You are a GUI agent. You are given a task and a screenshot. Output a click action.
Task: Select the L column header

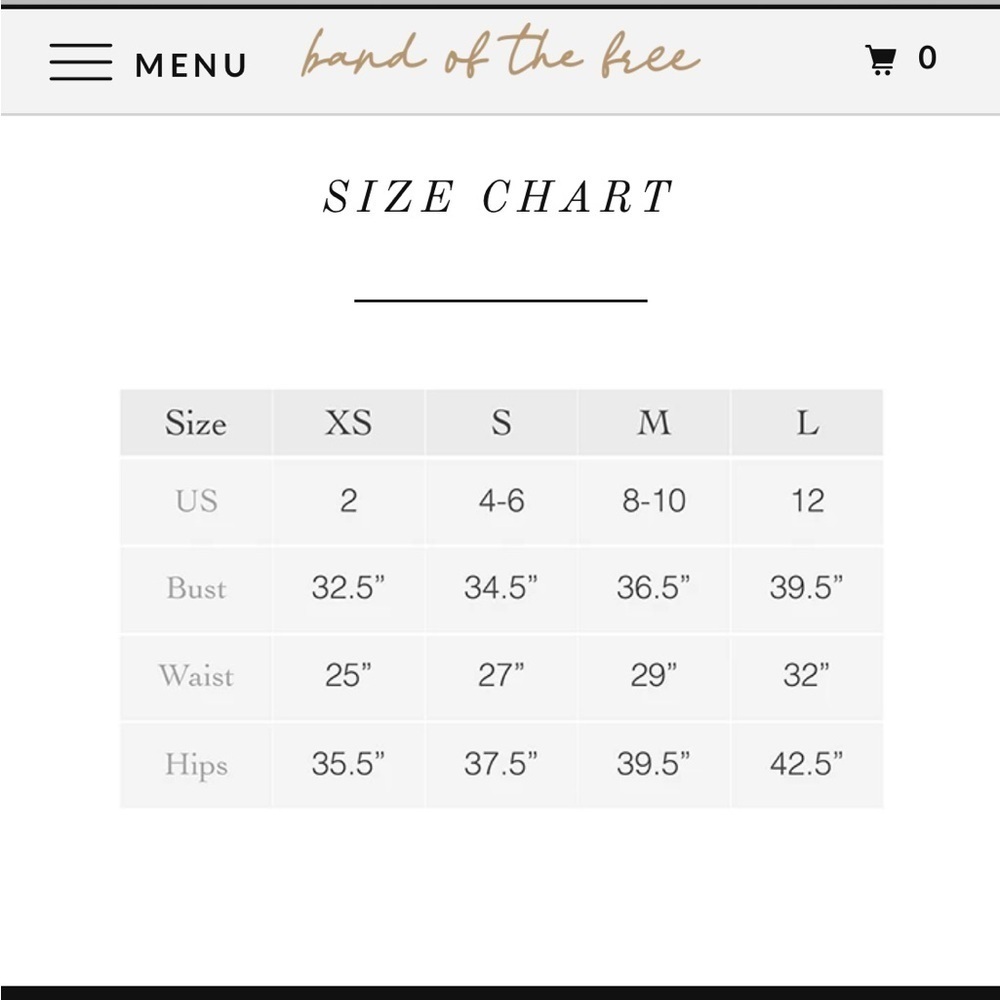(x=807, y=423)
